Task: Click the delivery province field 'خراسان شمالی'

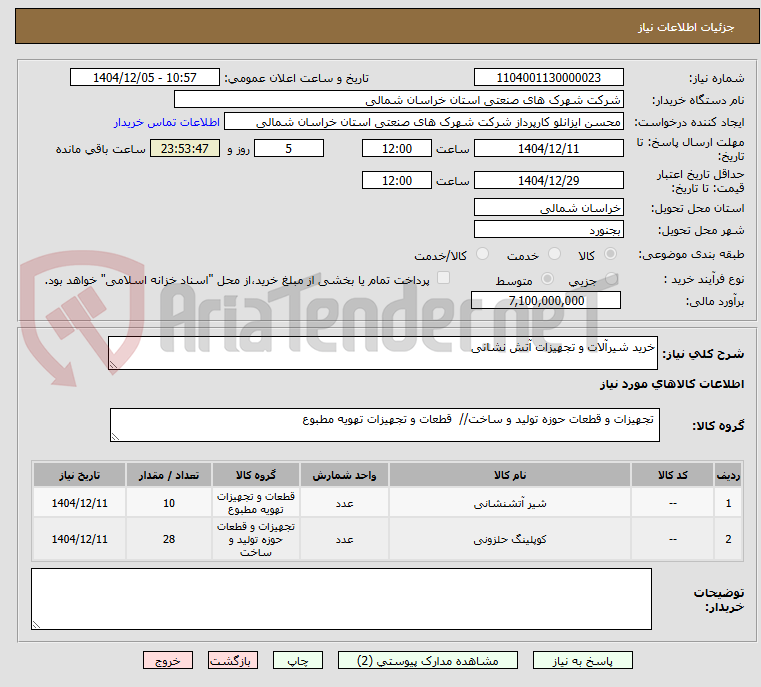Action: (x=548, y=208)
